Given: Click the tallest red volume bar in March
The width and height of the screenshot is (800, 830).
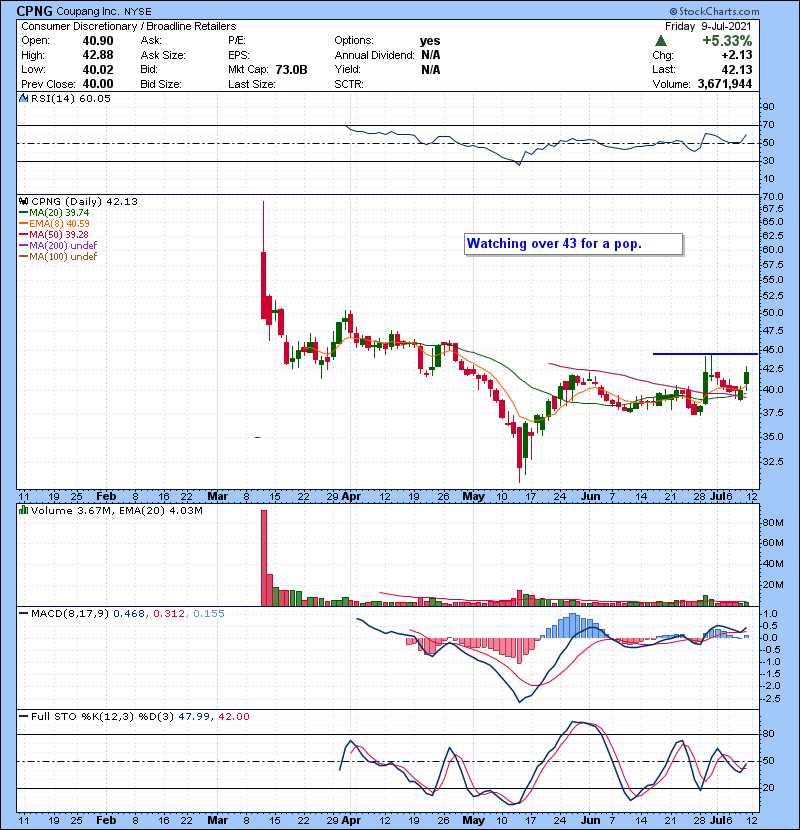Looking at the screenshot, I should [264, 558].
